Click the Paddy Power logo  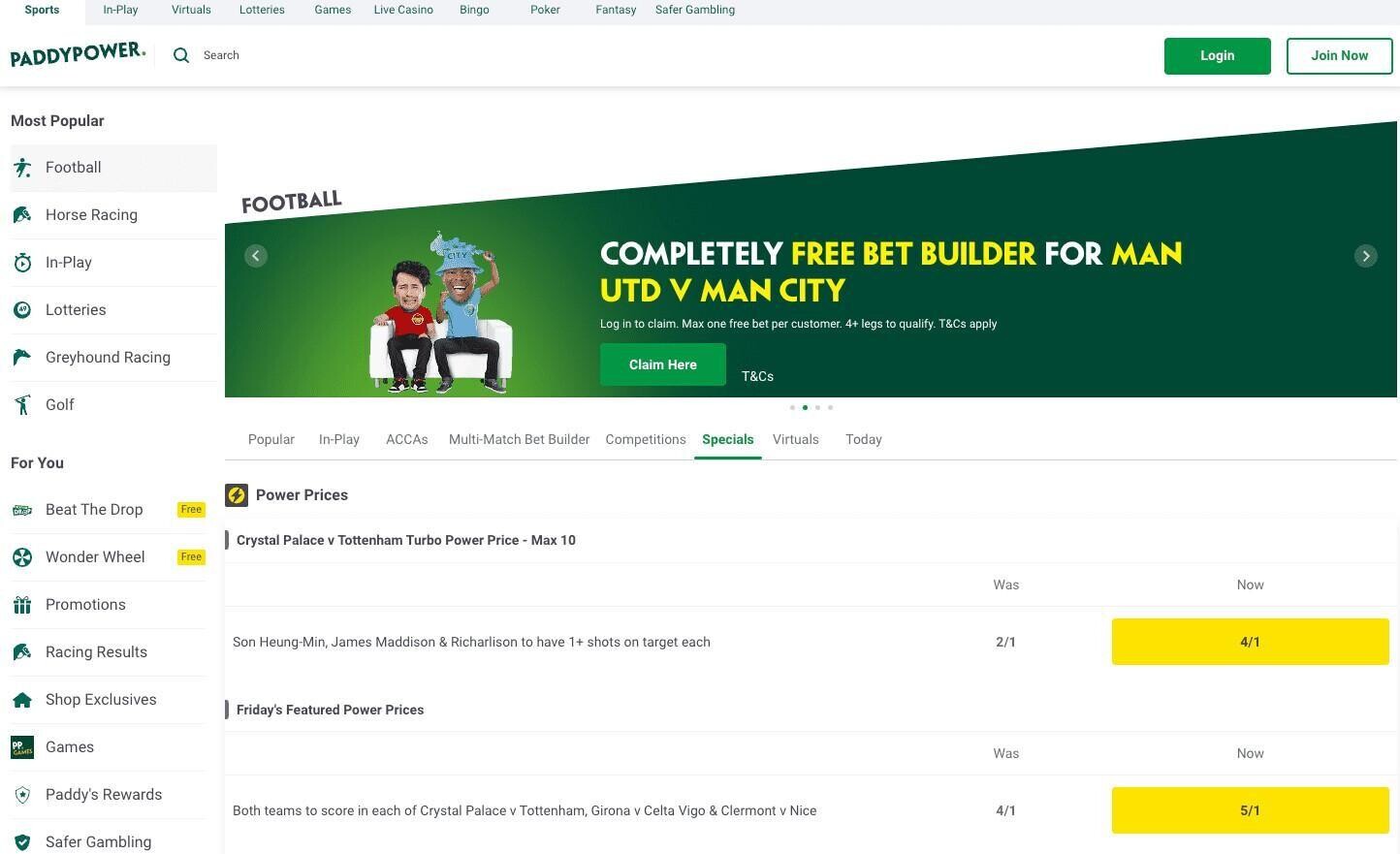point(78,54)
